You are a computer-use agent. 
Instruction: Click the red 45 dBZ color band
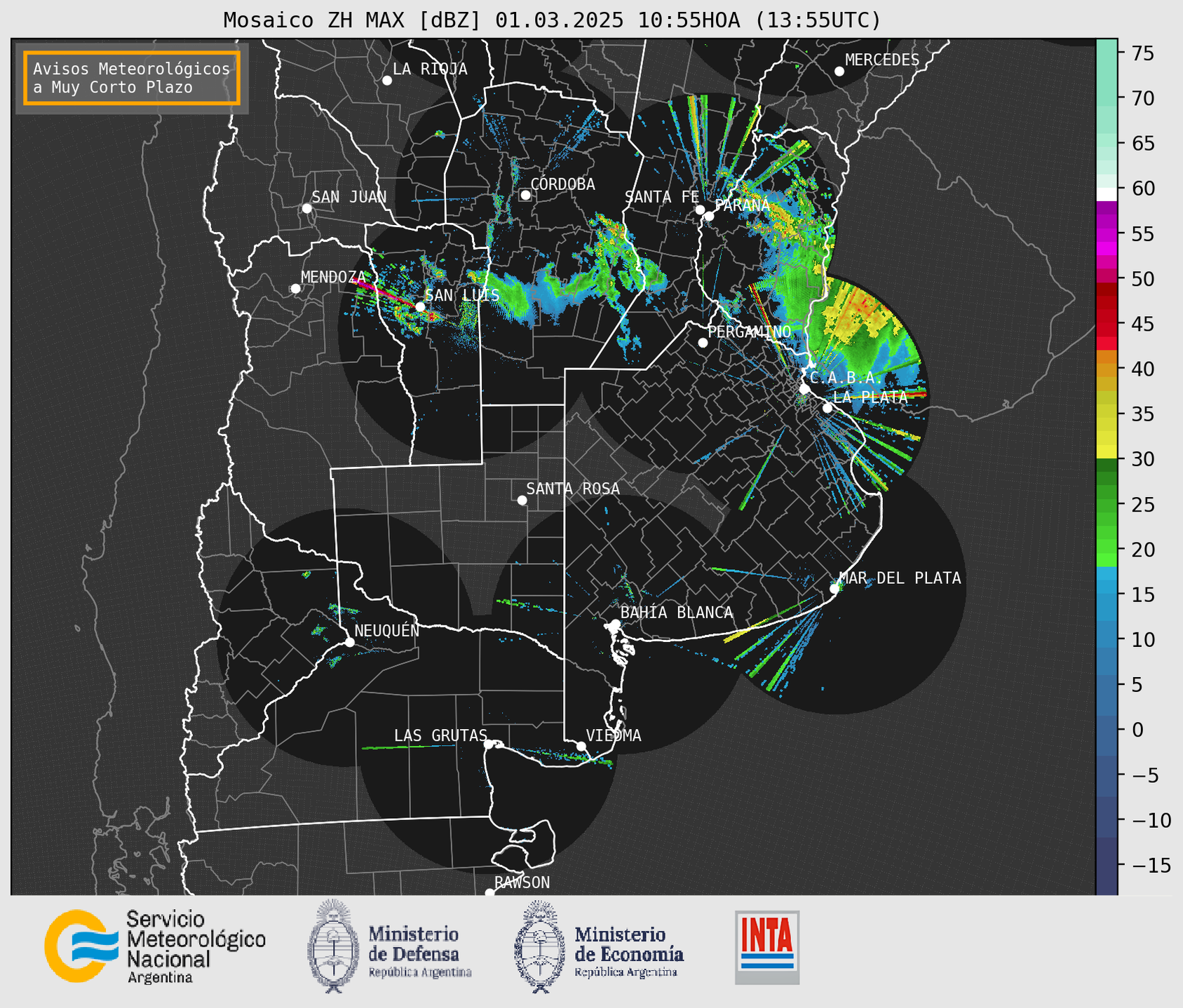[x=1107, y=324]
